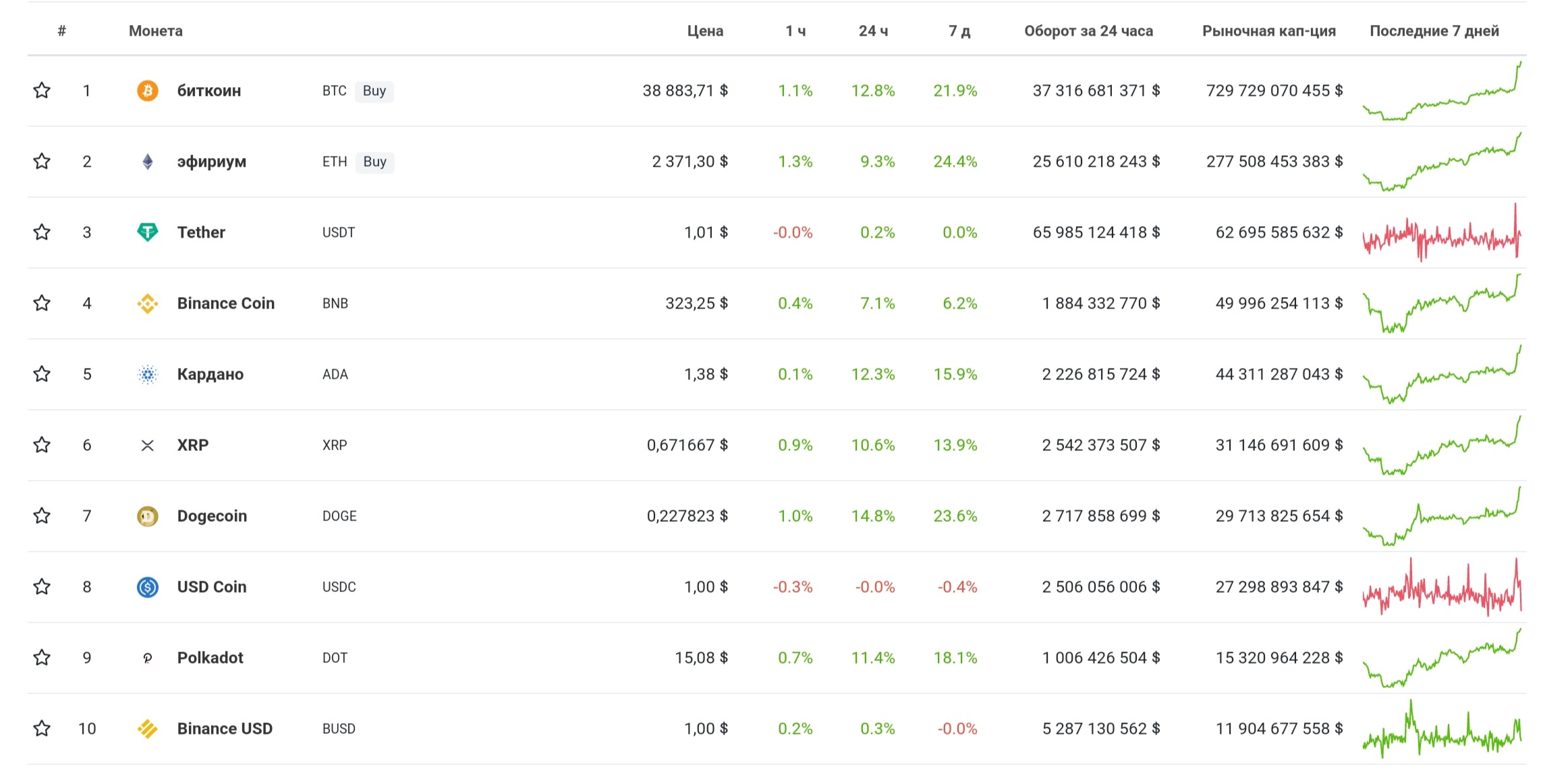
Task: Click the 24.4% weekly change value
Action: click(955, 161)
